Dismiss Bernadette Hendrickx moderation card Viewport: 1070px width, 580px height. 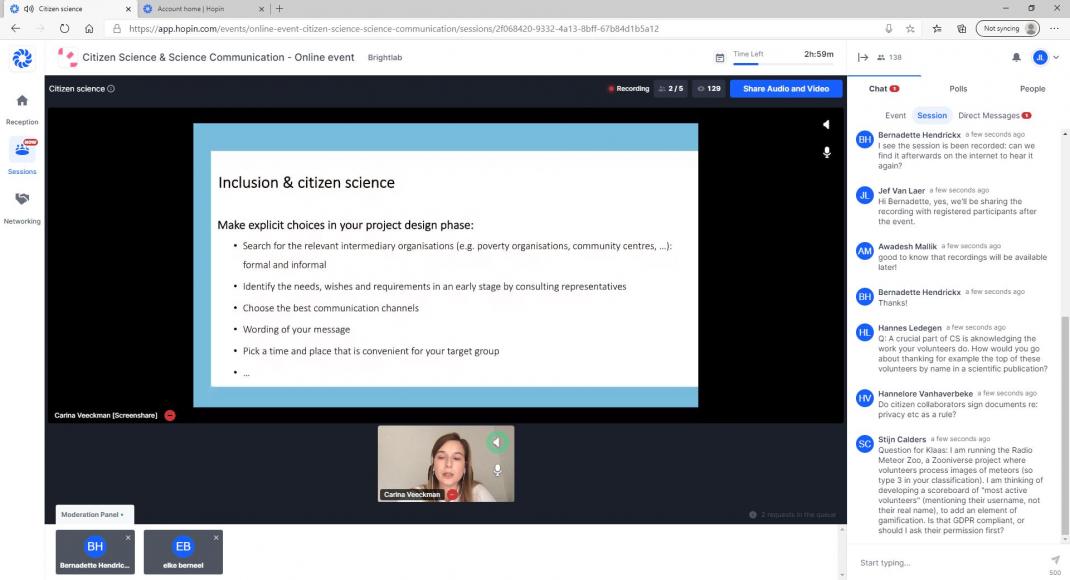click(128, 538)
